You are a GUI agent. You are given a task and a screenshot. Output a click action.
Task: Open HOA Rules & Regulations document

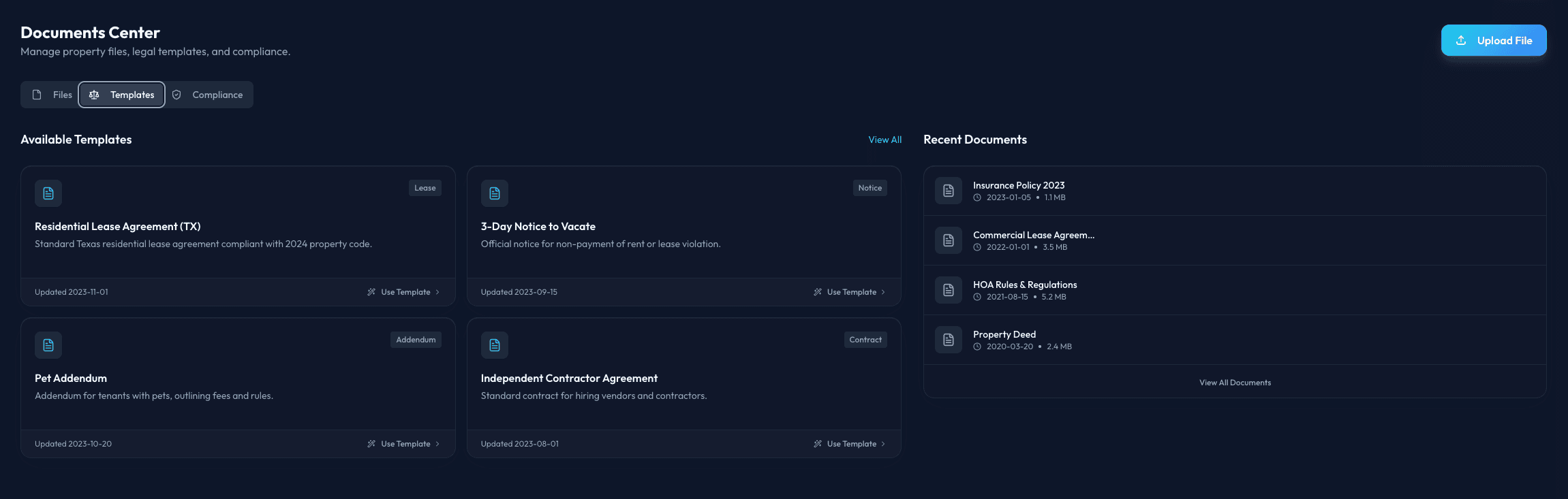click(x=1235, y=290)
